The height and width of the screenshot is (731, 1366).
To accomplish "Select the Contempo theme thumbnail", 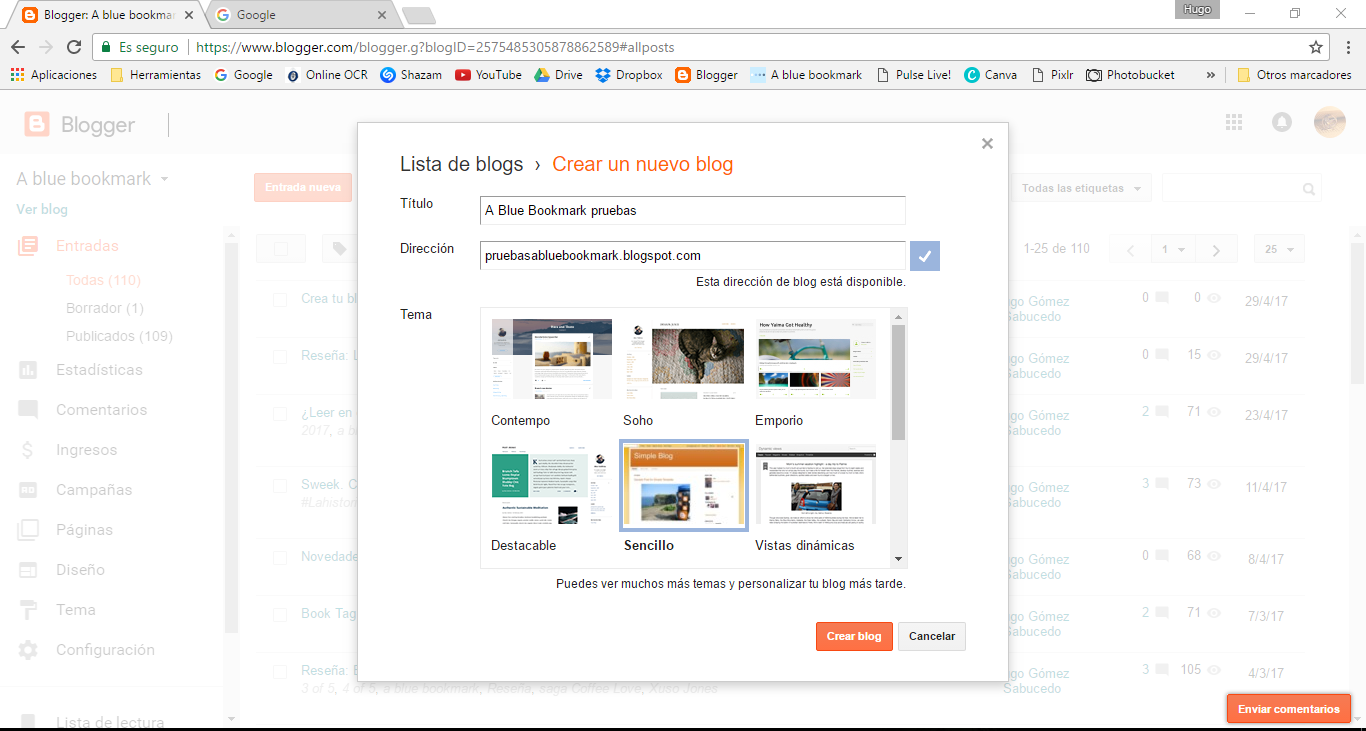I will point(551,359).
